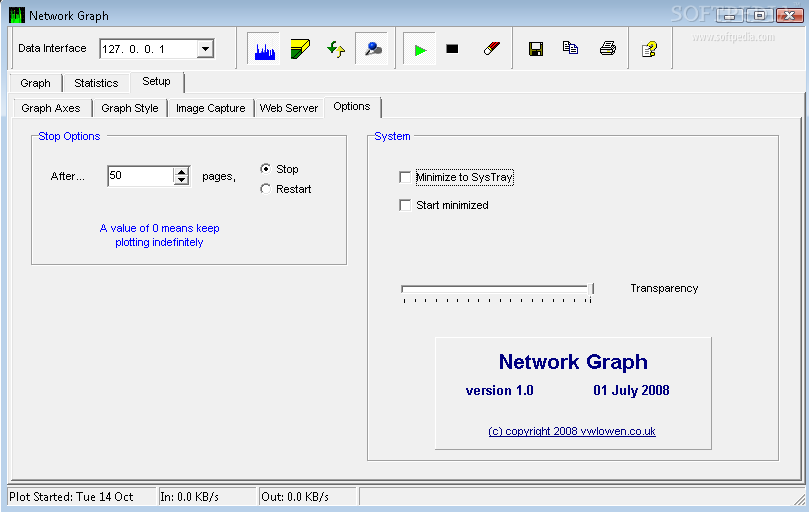
Task: Switch to the Statistics tab
Action: point(96,83)
